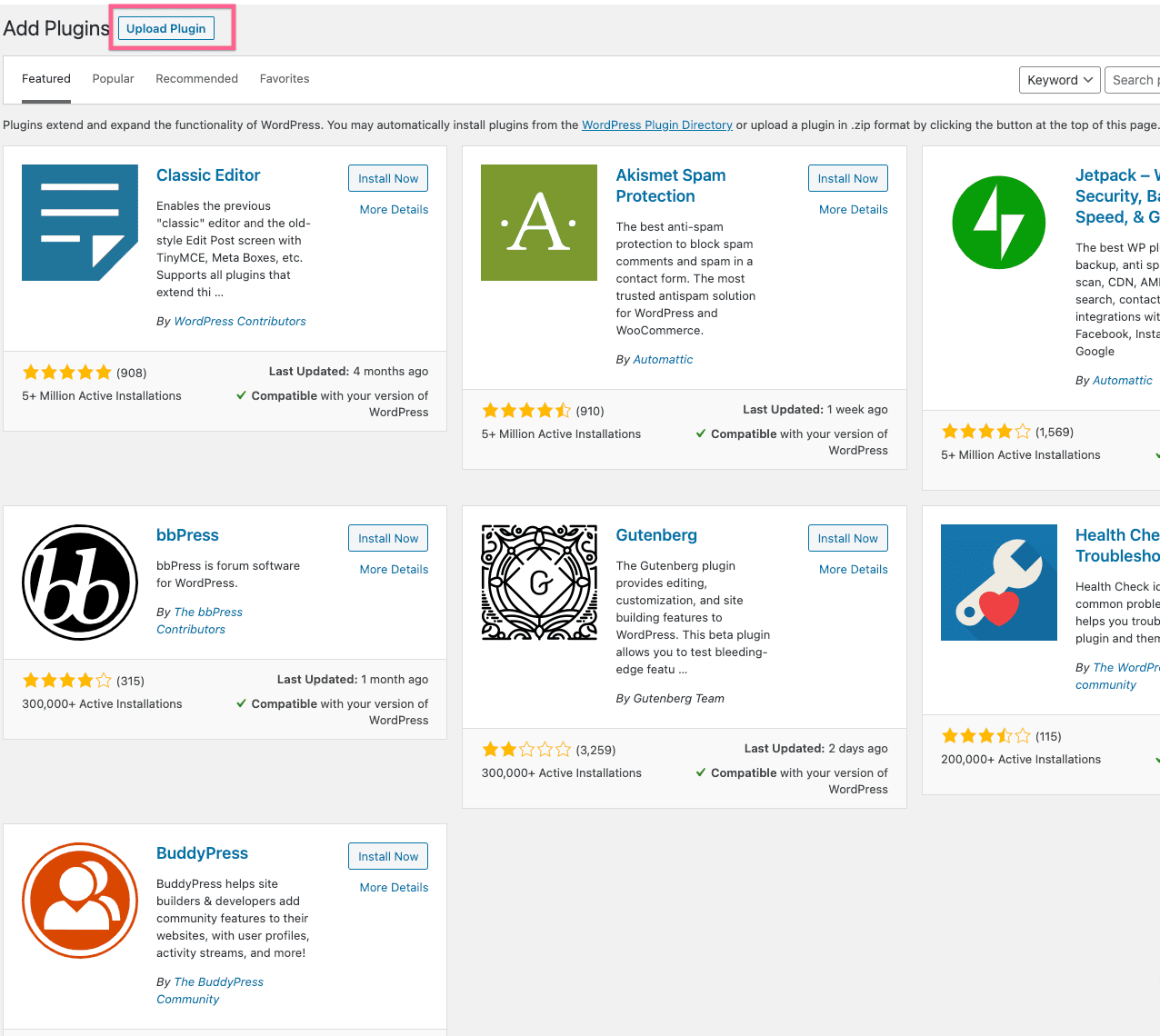View More Details for bbPress
This screenshot has height=1036, width=1160.
394,569
